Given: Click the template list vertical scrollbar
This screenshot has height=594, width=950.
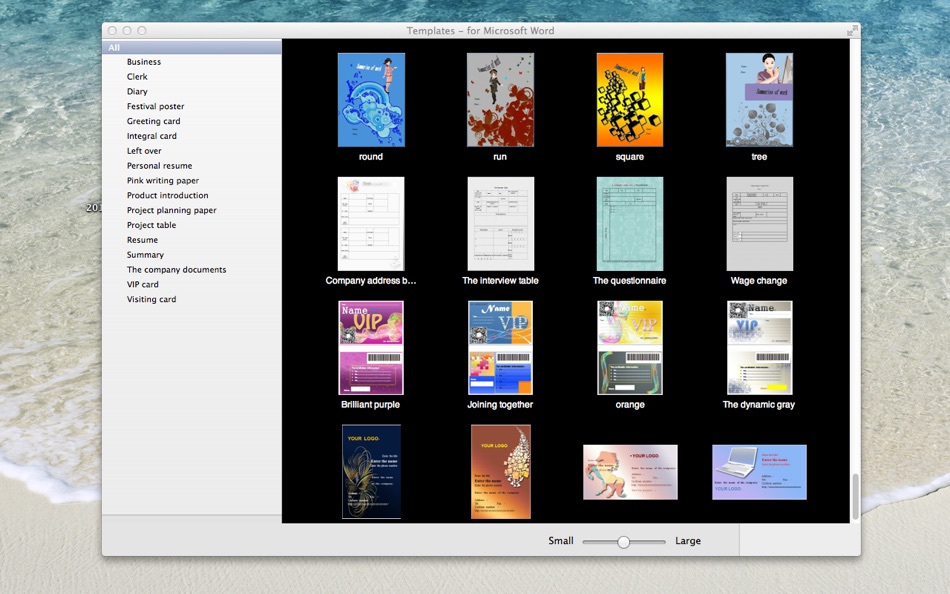Looking at the screenshot, I should pyautogui.click(x=855, y=496).
